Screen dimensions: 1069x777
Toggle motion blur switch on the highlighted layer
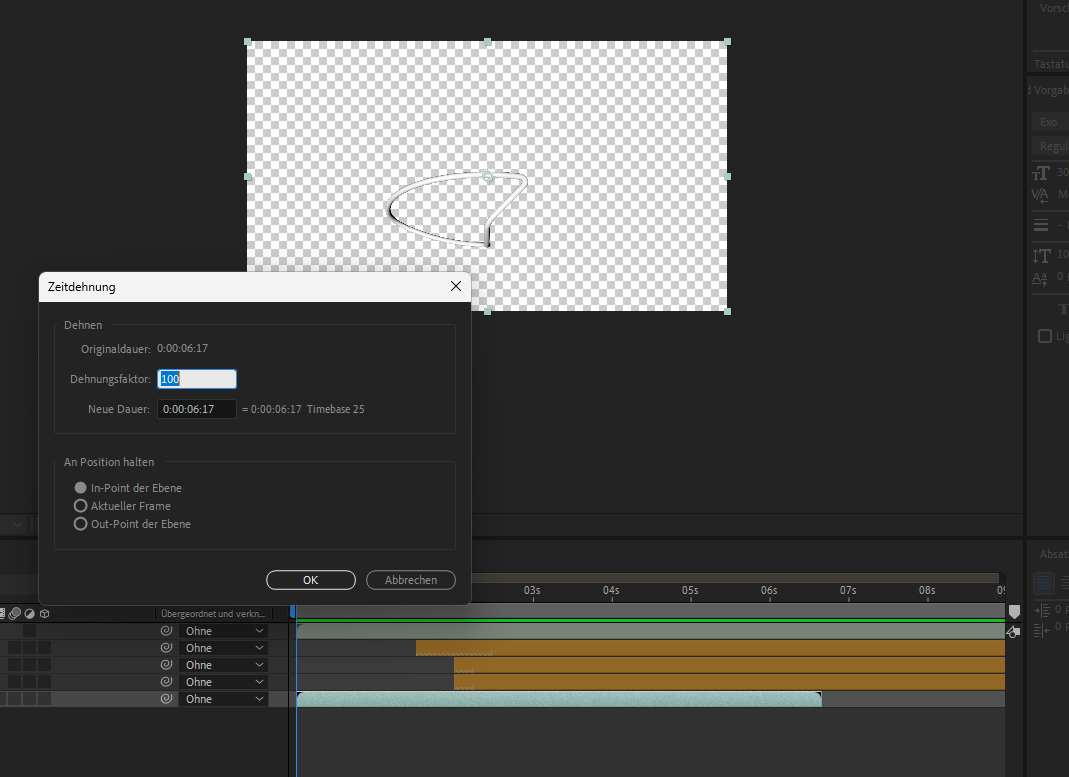pos(14,699)
